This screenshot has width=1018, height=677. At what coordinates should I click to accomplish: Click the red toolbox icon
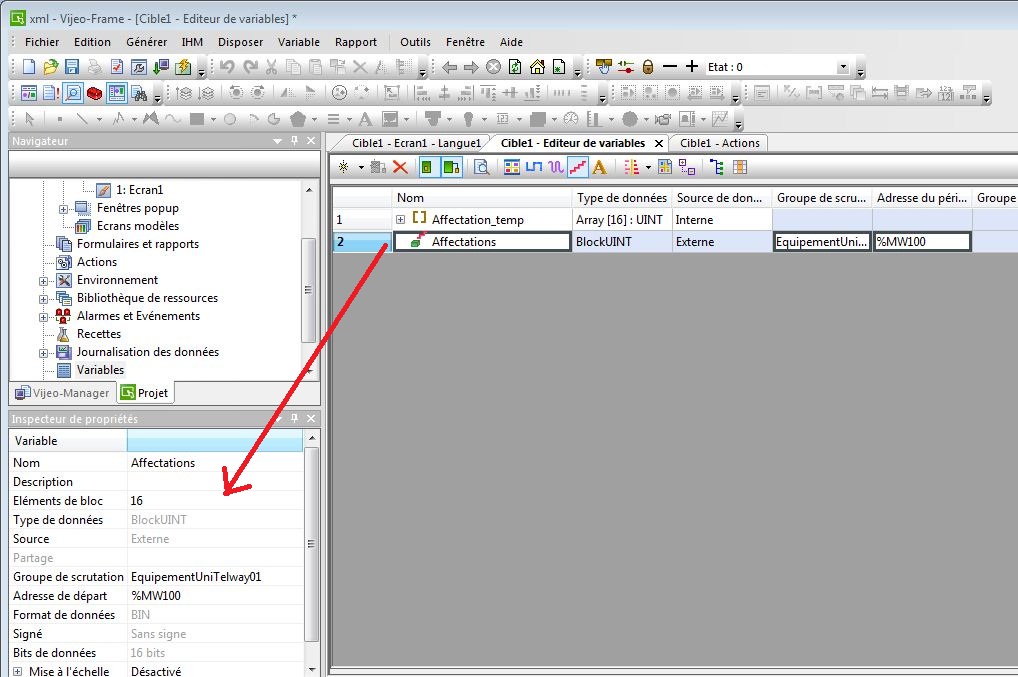(94, 93)
